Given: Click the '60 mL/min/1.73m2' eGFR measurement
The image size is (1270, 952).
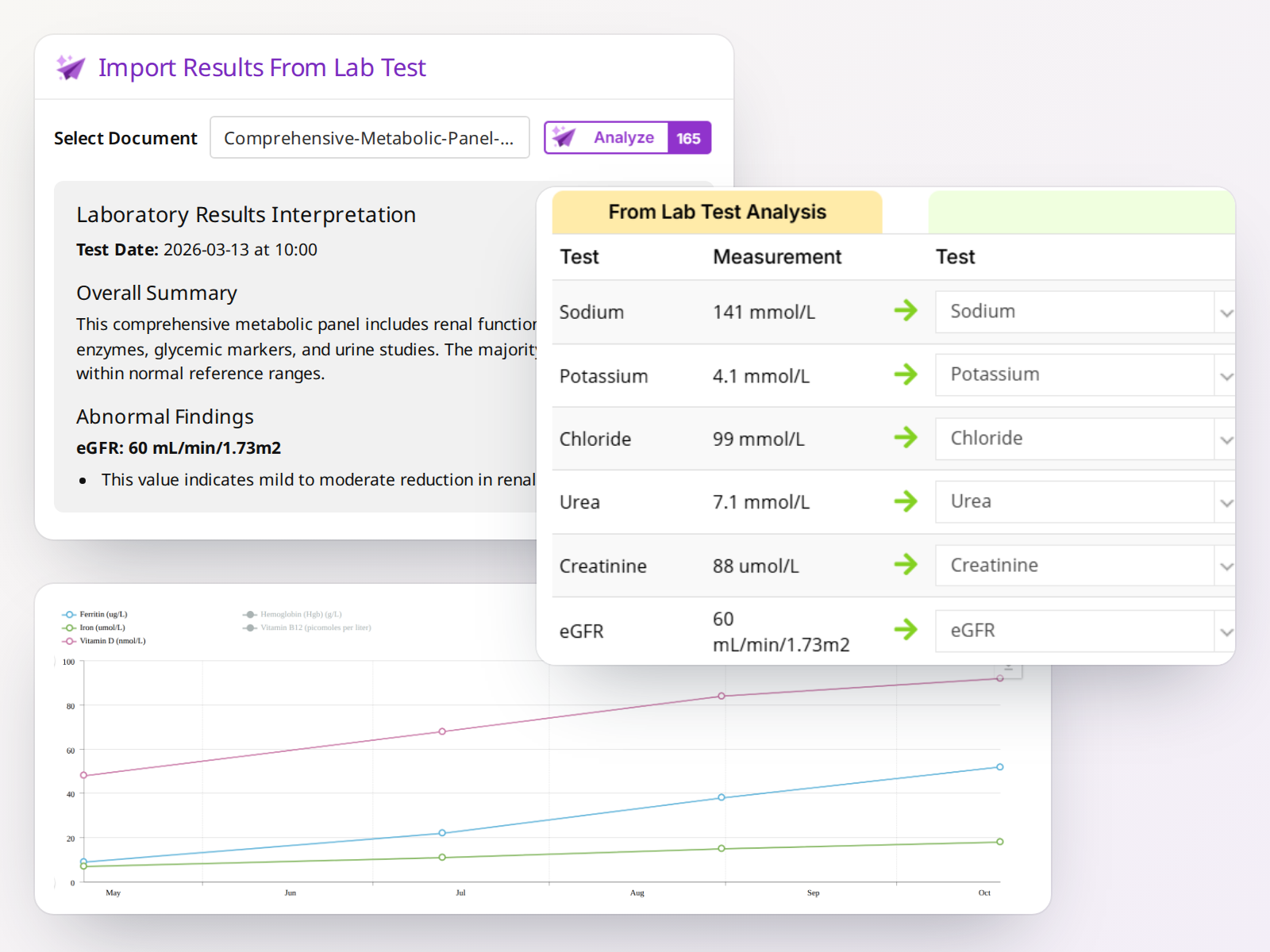Looking at the screenshot, I should [781, 631].
